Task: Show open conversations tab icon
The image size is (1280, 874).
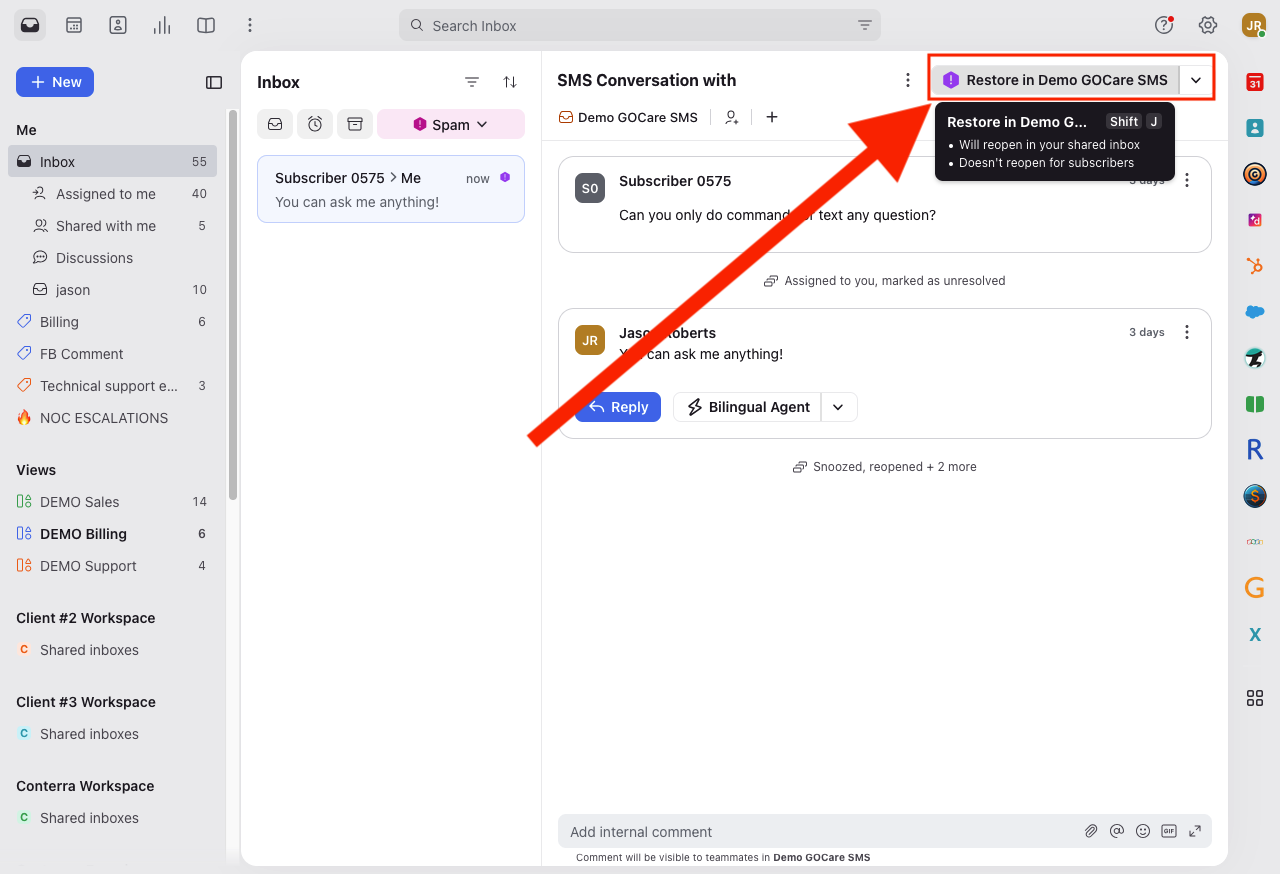Action: click(x=275, y=124)
